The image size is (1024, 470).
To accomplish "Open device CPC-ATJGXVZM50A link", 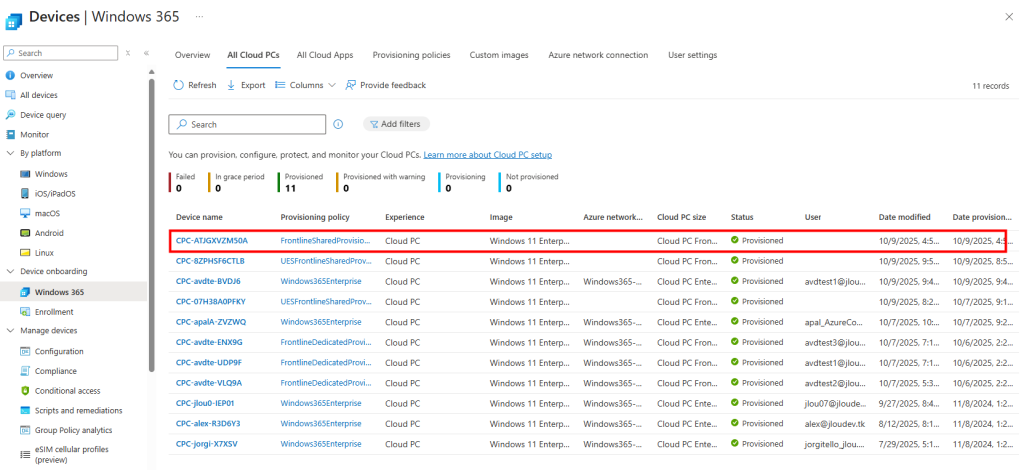I will click(211, 241).
